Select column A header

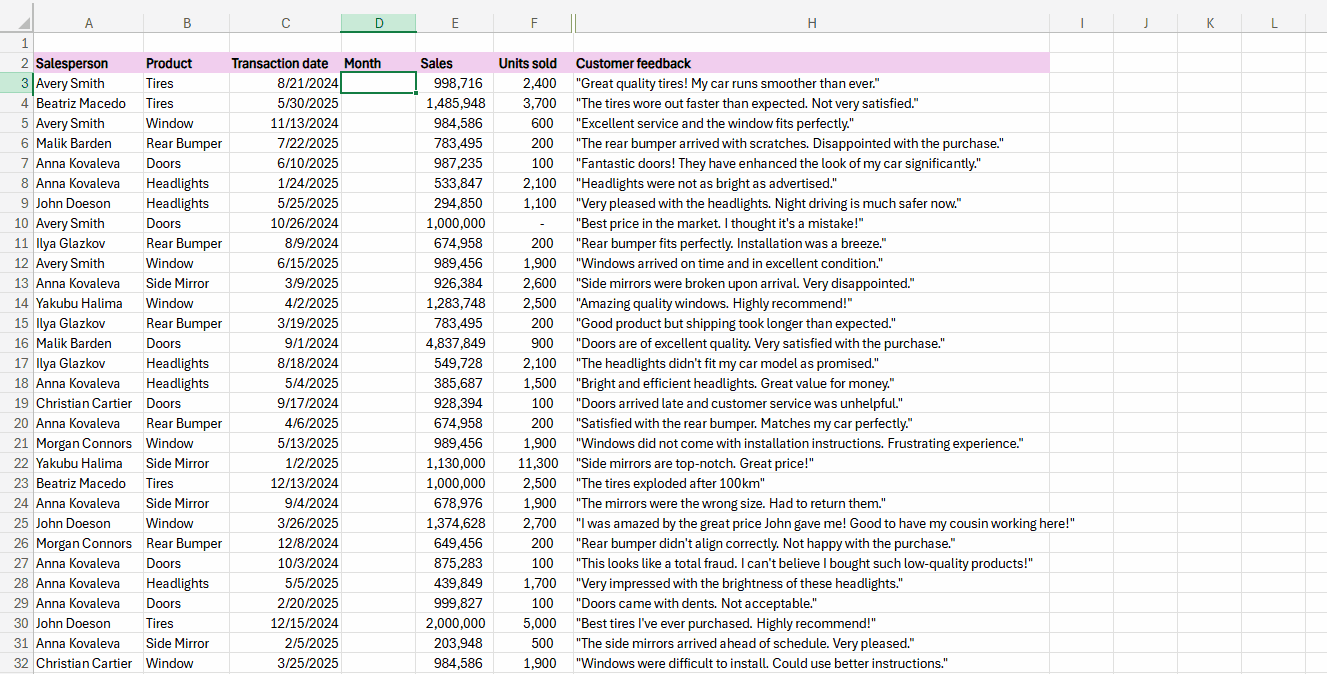click(x=89, y=23)
